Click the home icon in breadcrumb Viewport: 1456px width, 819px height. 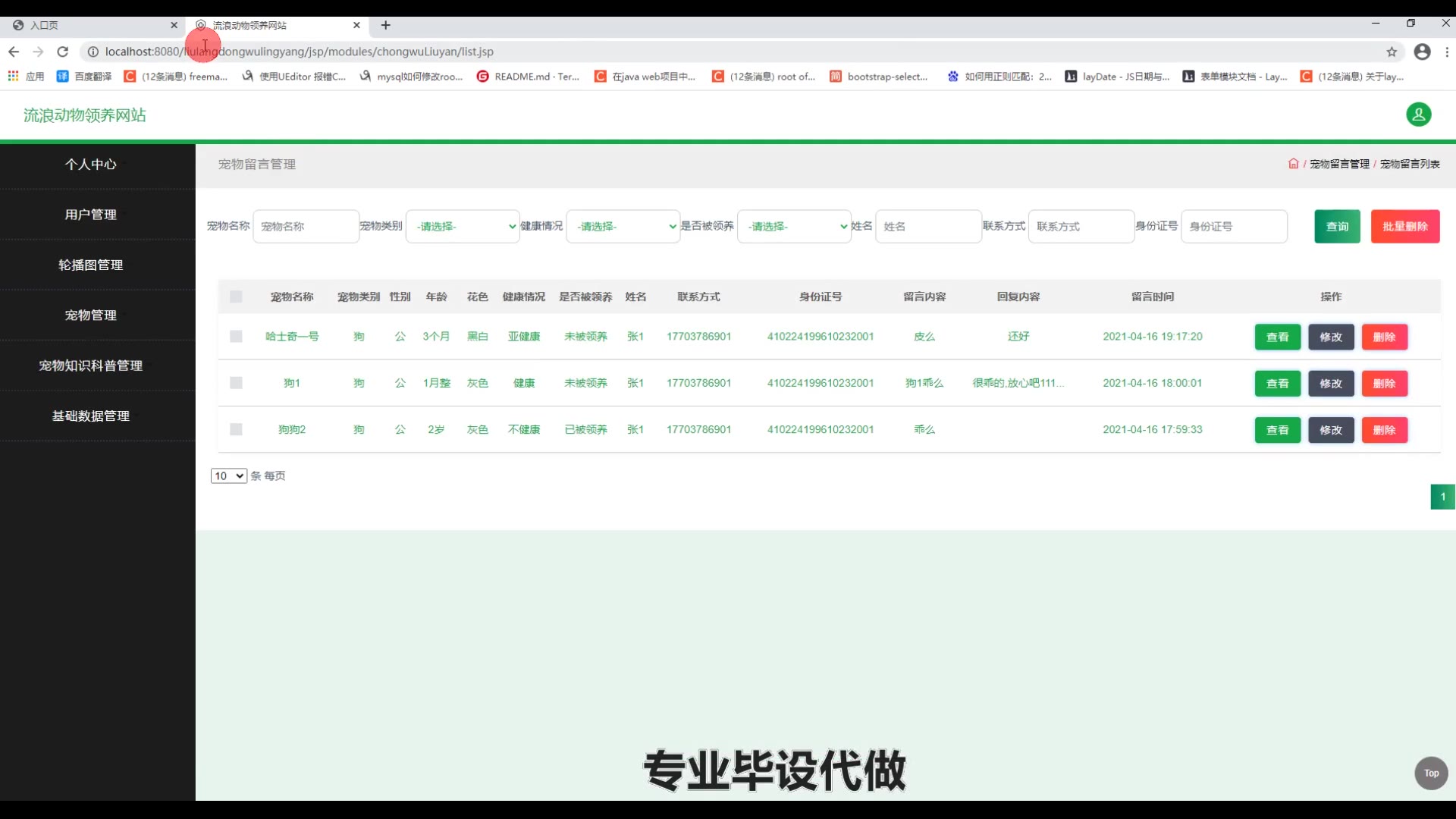point(1293,164)
